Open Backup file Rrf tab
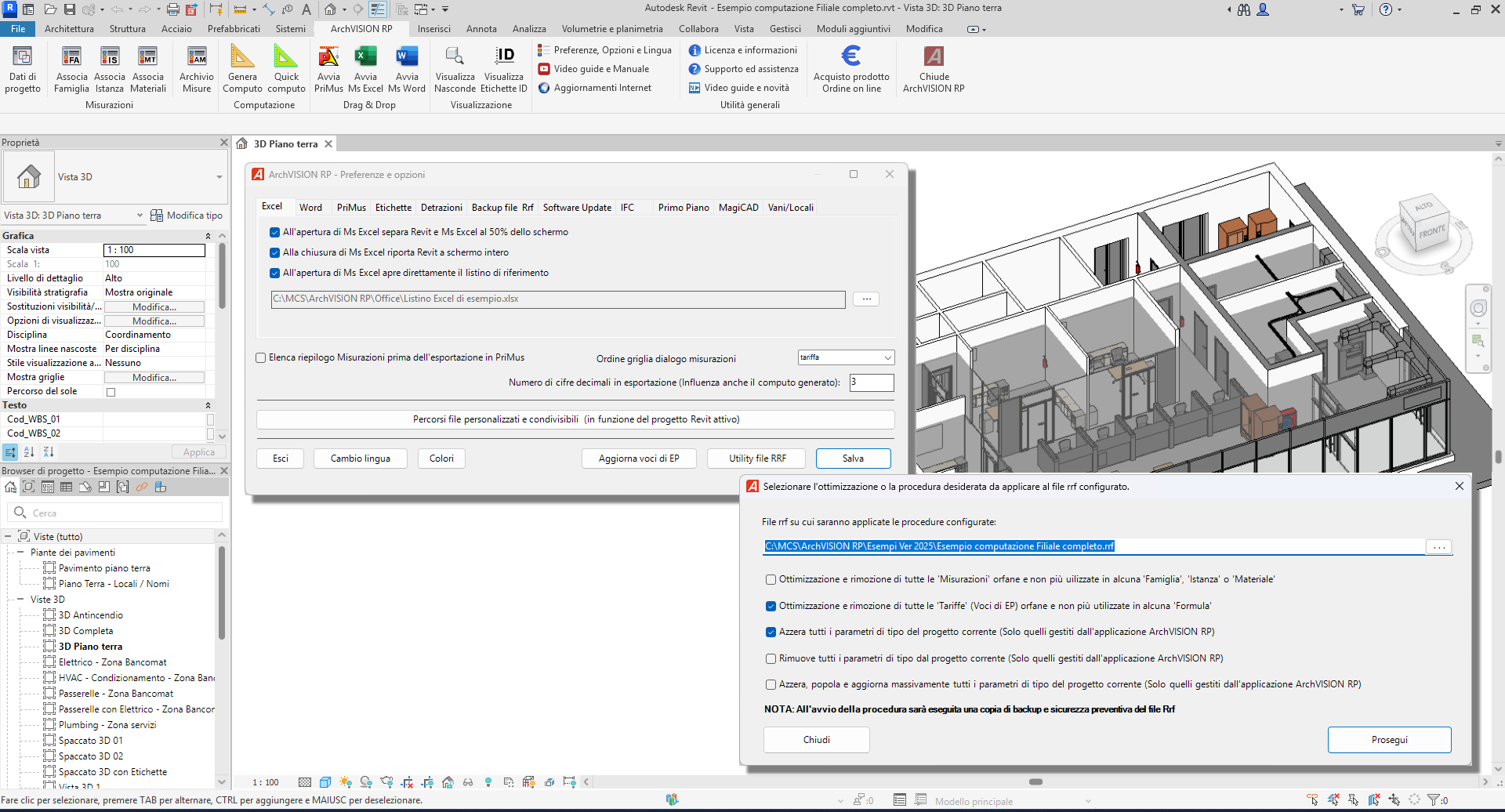This screenshot has width=1505, height=812. (502, 208)
